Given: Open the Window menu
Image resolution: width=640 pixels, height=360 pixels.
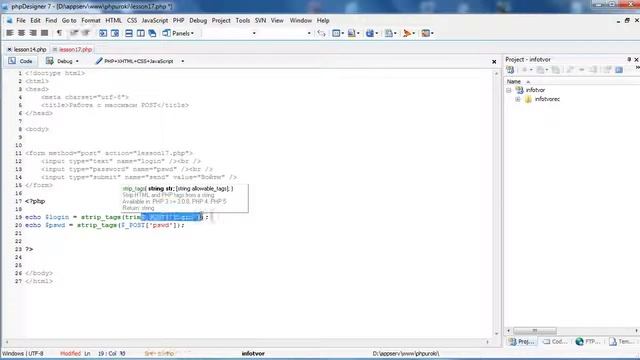Looking at the screenshot, I should [301, 20].
